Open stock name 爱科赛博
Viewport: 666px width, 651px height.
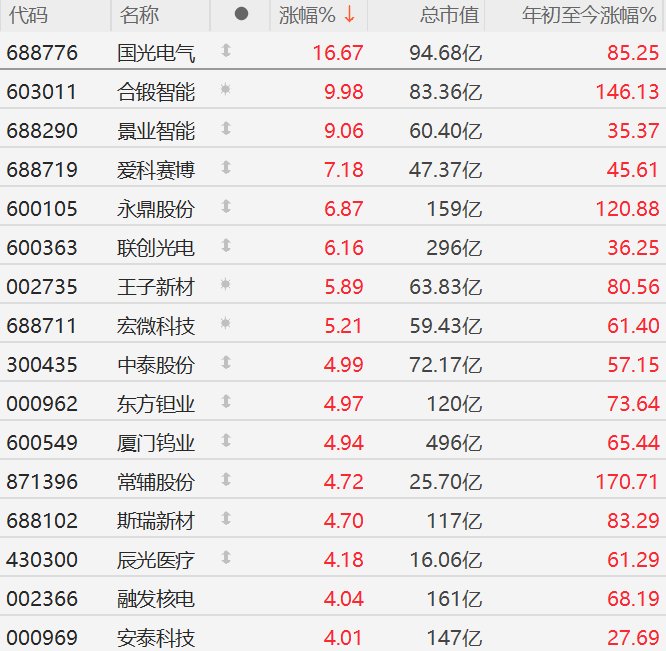[x=156, y=170]
